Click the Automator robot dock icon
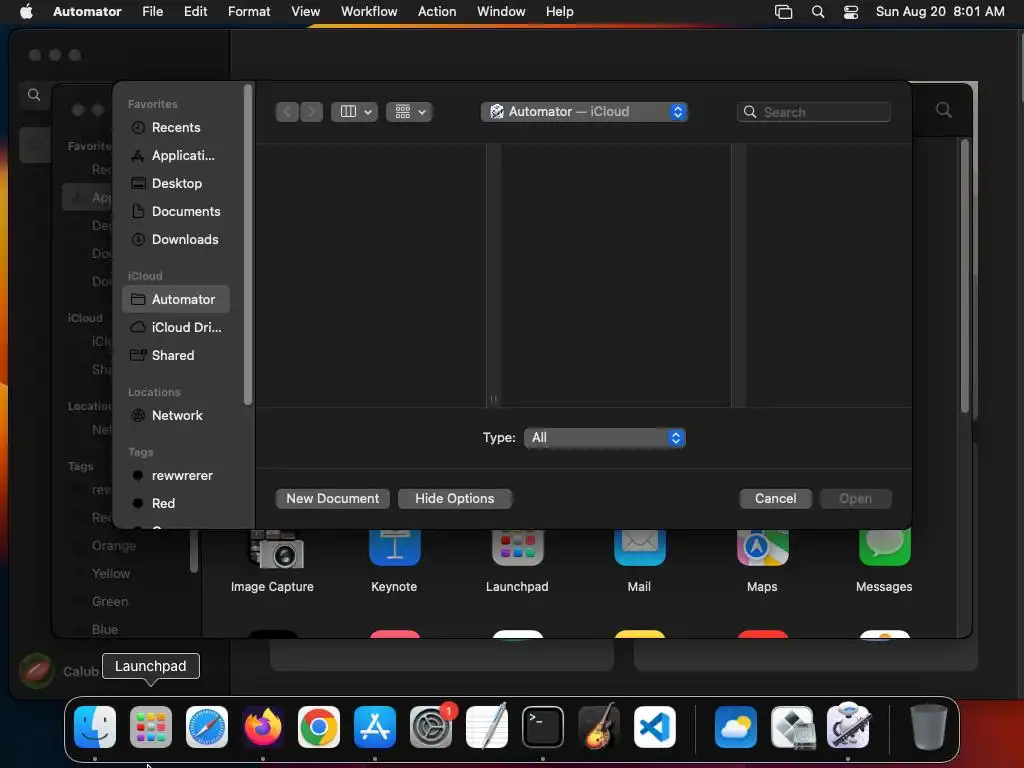Screen dimensions: 1024x768 click(848, 727)
